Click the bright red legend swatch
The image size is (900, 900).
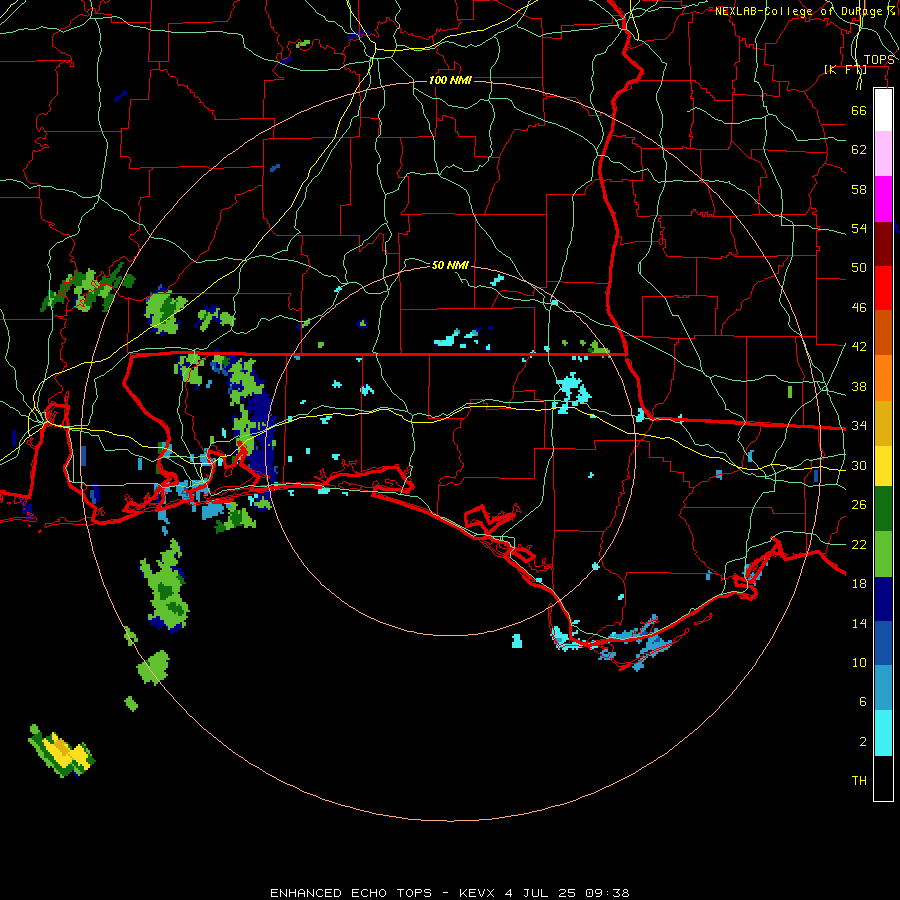click(x=883, y=288)
